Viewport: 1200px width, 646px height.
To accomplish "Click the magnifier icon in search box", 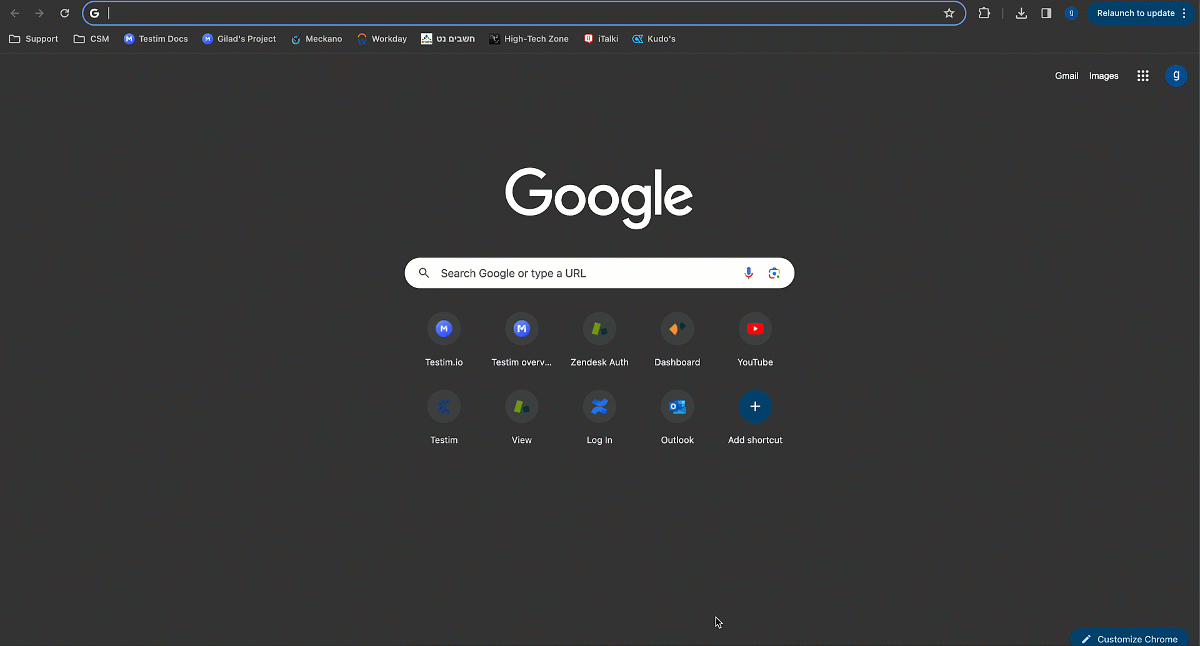I will pyautogui.click(x=424, y=273).
